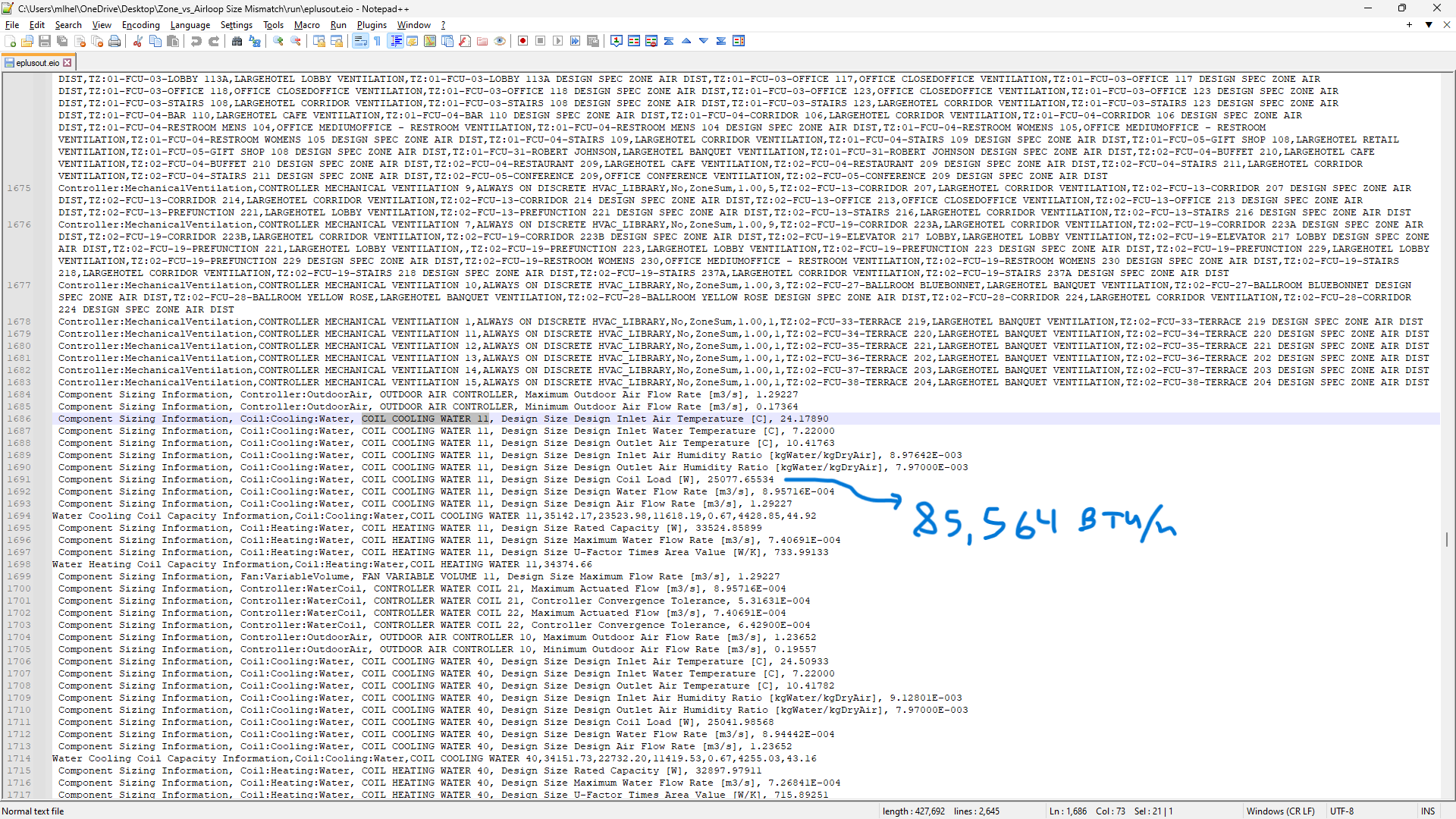
Task: Open Find with the binoculars icon
Action: (237, 41)
